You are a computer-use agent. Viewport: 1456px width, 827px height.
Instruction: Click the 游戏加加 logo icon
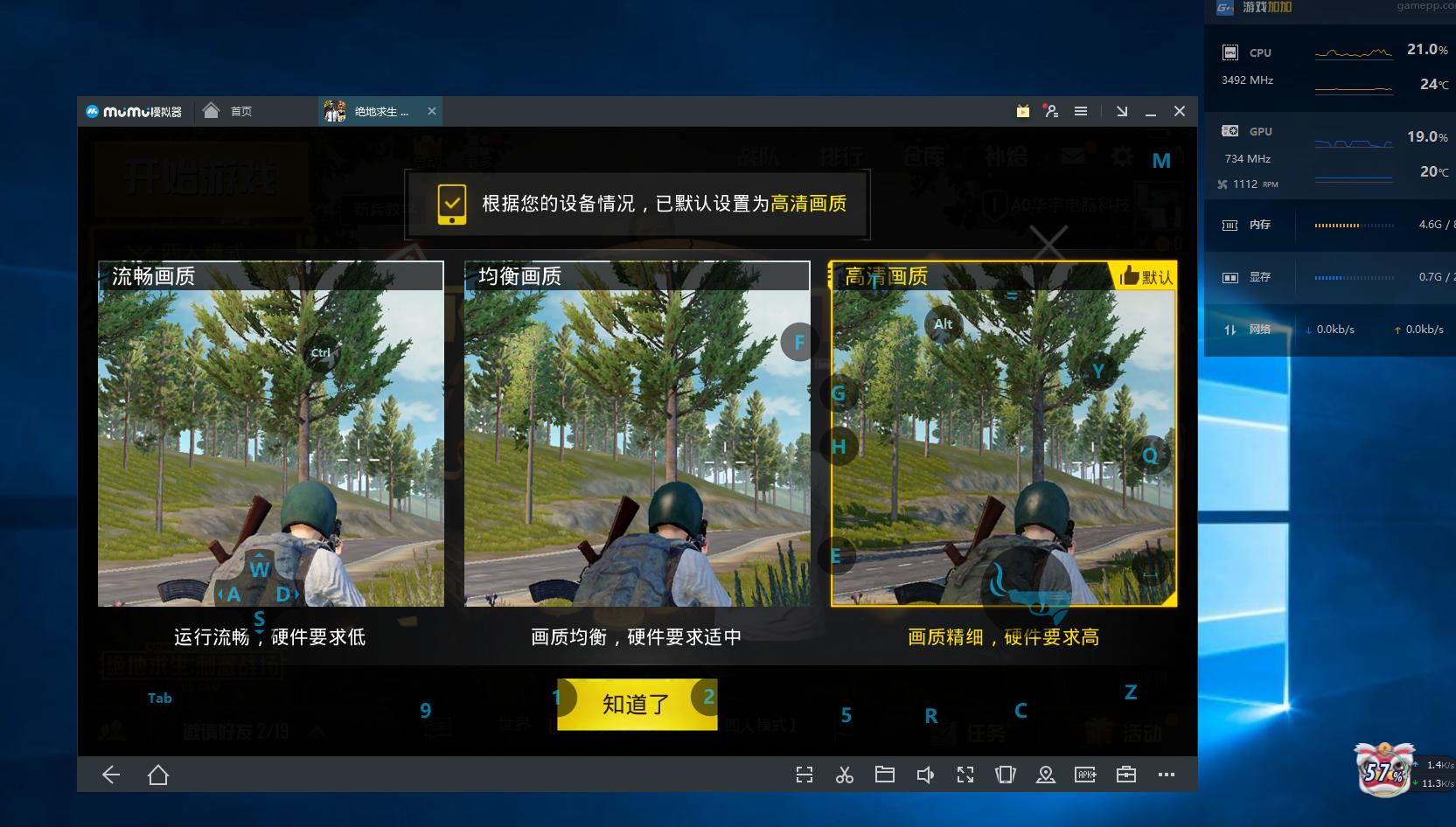click(1225, 7)
